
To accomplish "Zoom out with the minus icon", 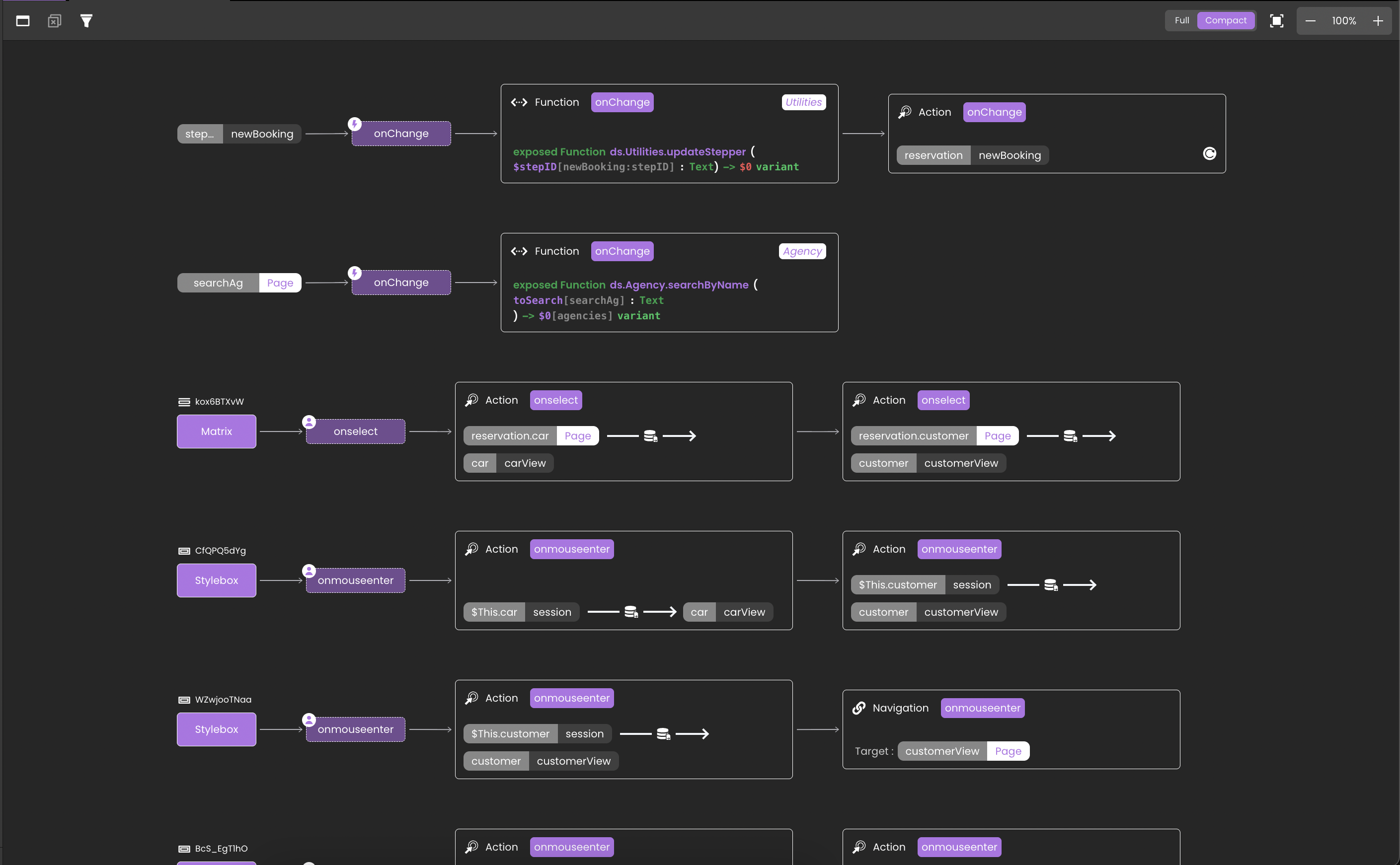I will point(1310,21).
